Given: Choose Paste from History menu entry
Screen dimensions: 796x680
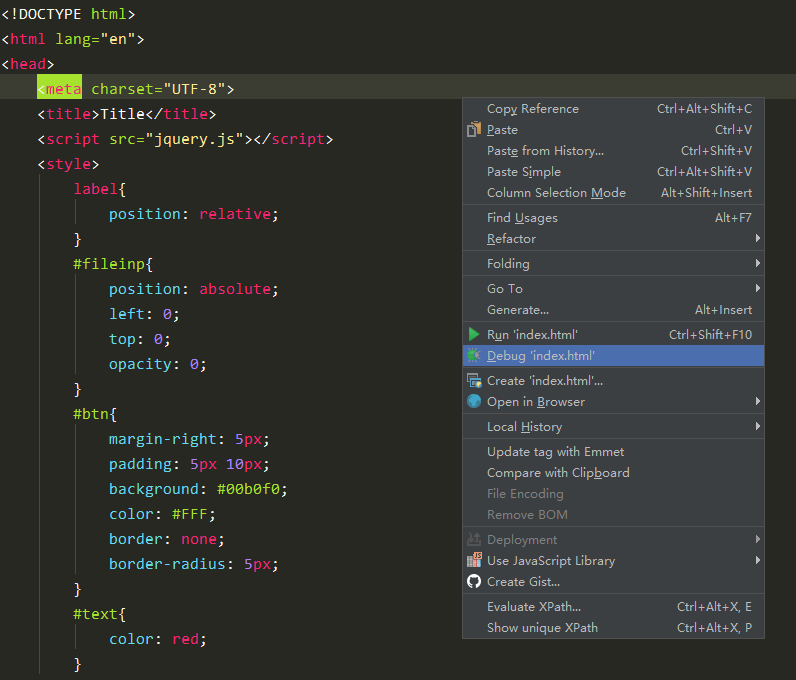Looking at the screenshot, I should click(x=613, y=151).
